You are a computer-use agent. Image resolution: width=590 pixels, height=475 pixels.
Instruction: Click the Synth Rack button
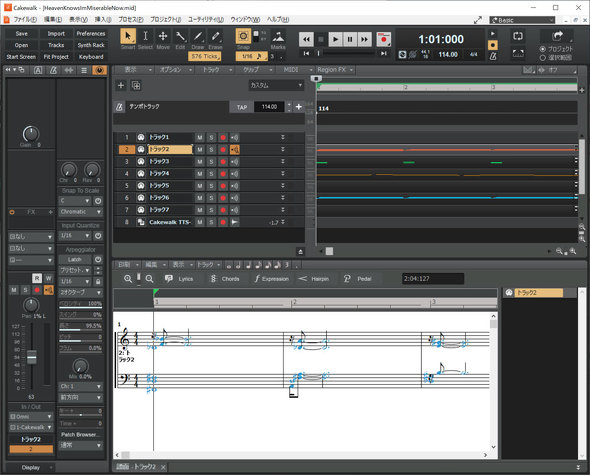pyautogui.click(x=91, y=45)
